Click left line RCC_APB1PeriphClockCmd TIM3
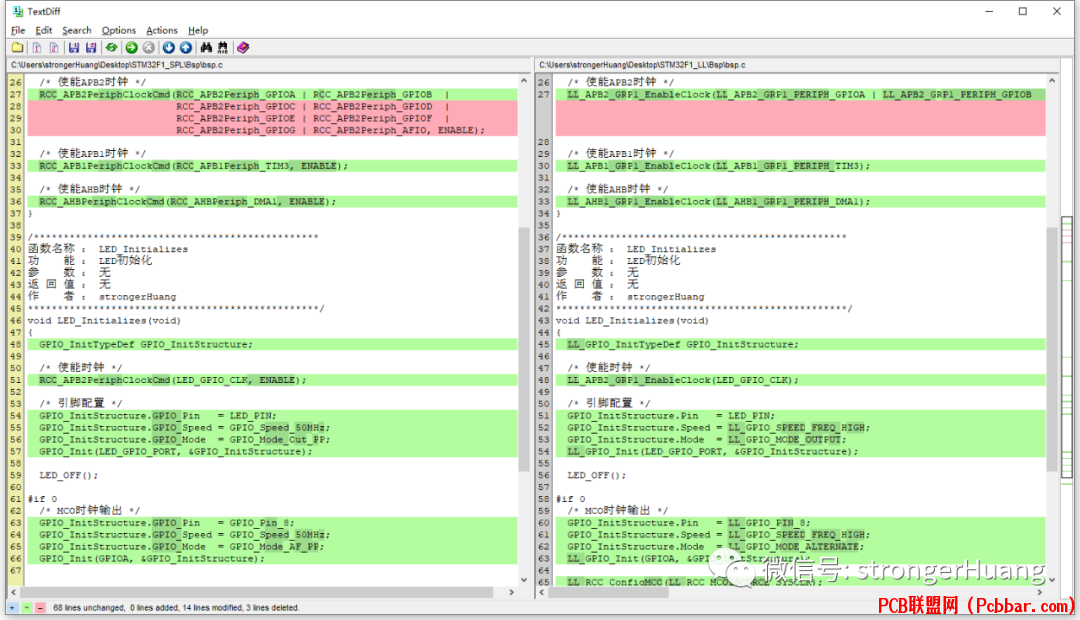Viewport: 1080px width, 620px height. point(272,166)
